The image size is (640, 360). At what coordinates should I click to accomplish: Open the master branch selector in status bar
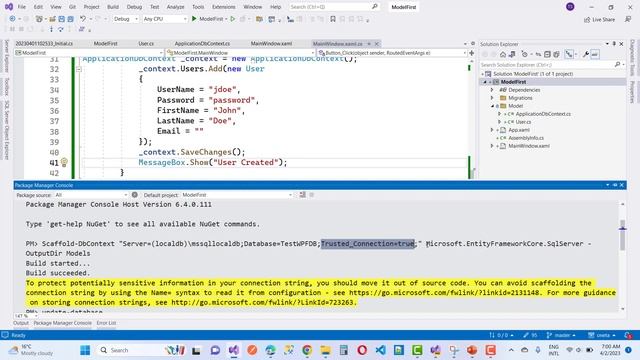561,335
